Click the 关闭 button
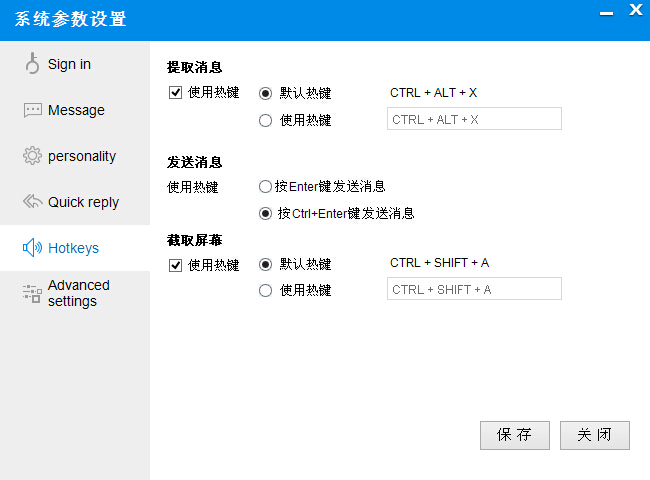 tap(595, 435)
